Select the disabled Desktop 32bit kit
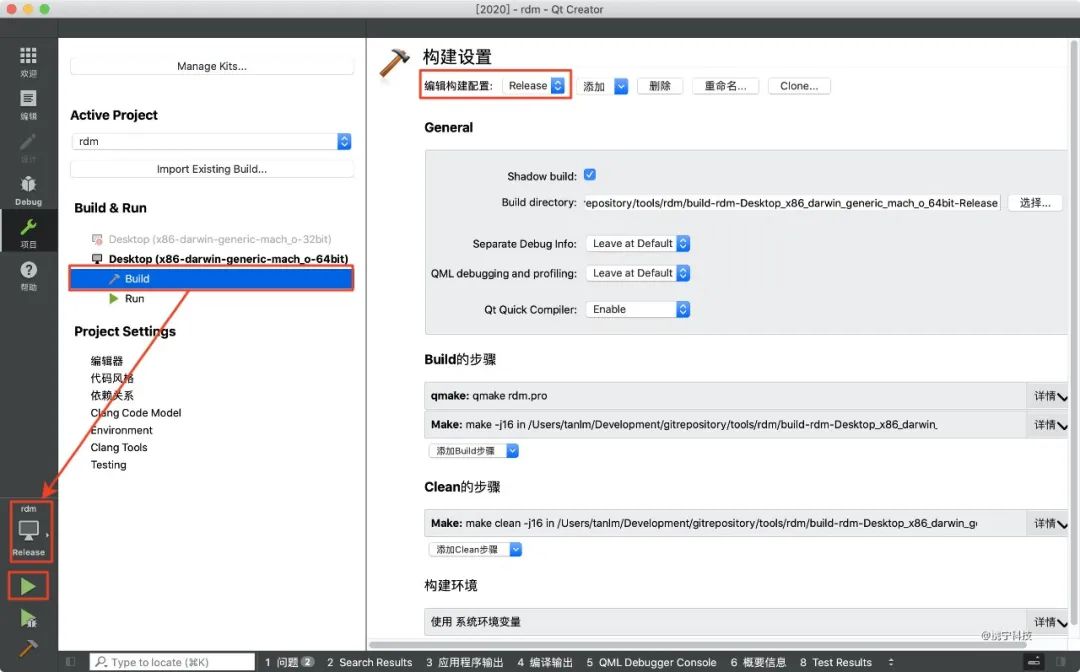Image resolution: width=1080 pixels, height=672 pixels. coord(220,239)
